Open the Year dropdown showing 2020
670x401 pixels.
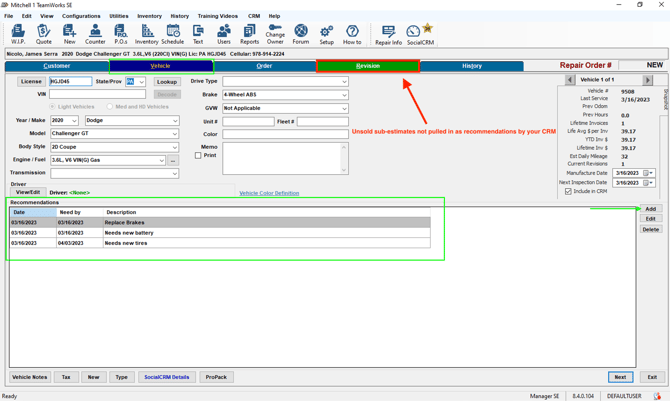[74, 121]
